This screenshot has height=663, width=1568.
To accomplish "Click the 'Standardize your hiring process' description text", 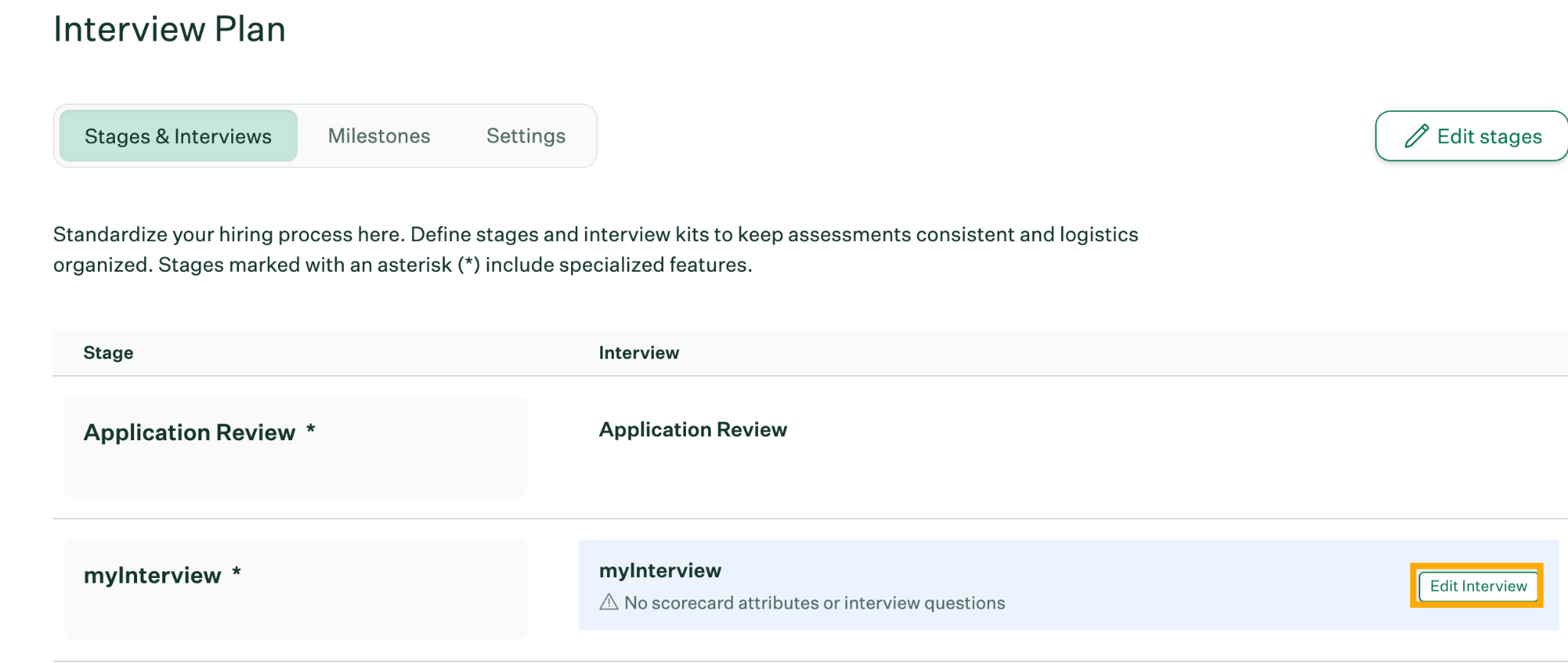I will pyautogui.click(x=596, y=250).
